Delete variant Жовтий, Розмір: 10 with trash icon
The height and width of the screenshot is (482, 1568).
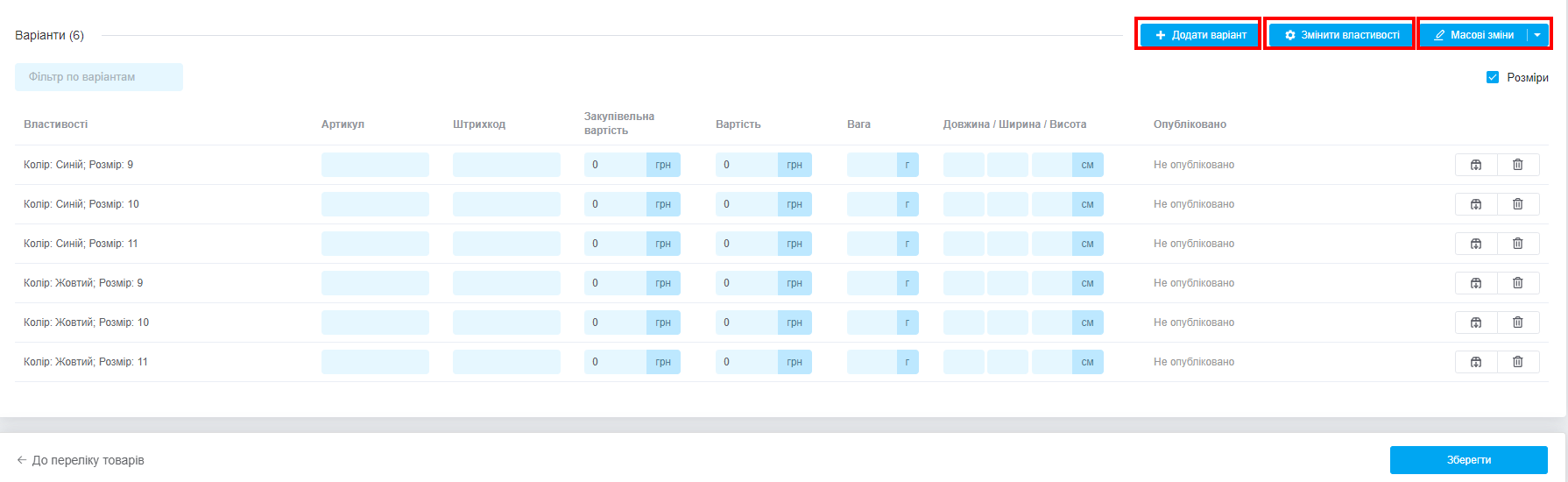pos(1518,323)
